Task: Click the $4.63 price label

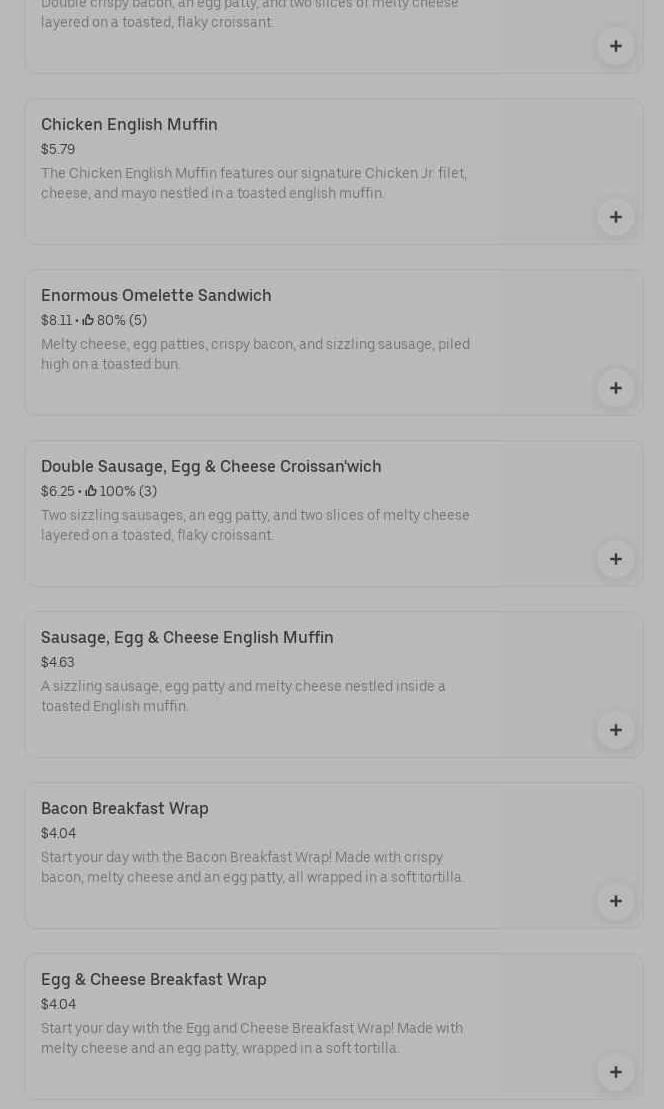Action: click(x=58, y=663)
